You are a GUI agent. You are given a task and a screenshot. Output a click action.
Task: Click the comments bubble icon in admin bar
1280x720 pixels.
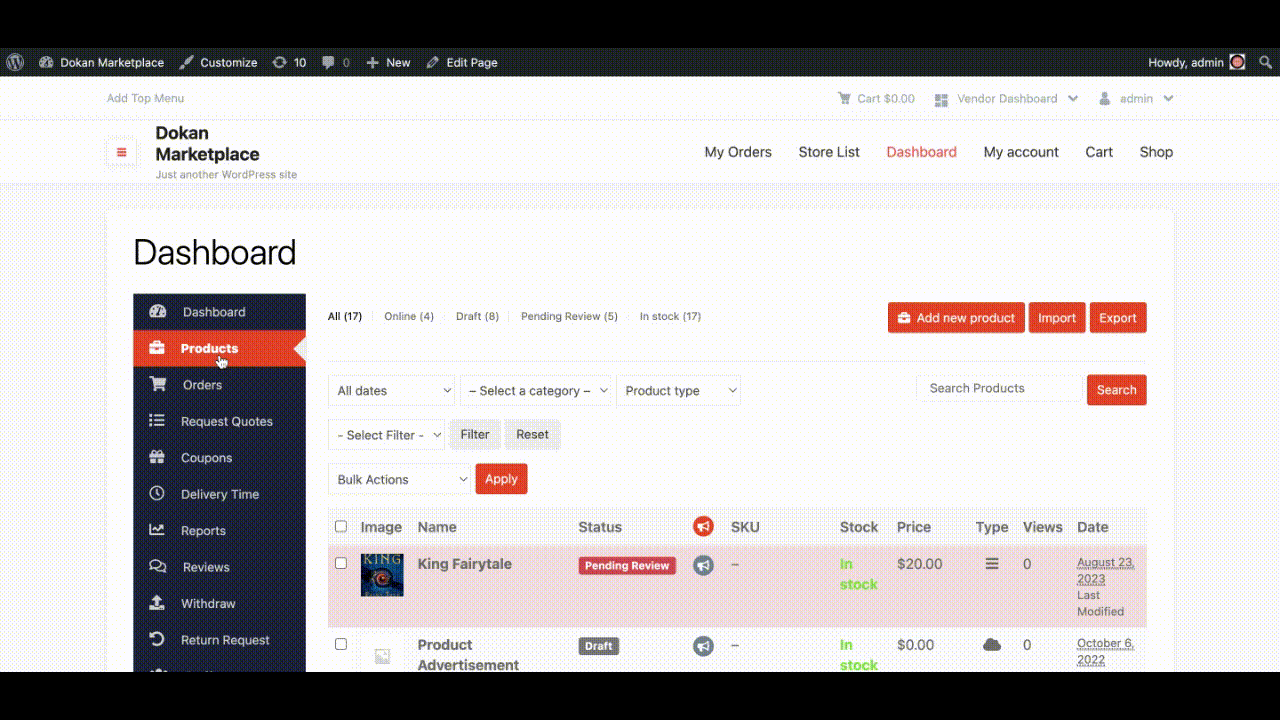pyautogui.click(x=328, y=62)
